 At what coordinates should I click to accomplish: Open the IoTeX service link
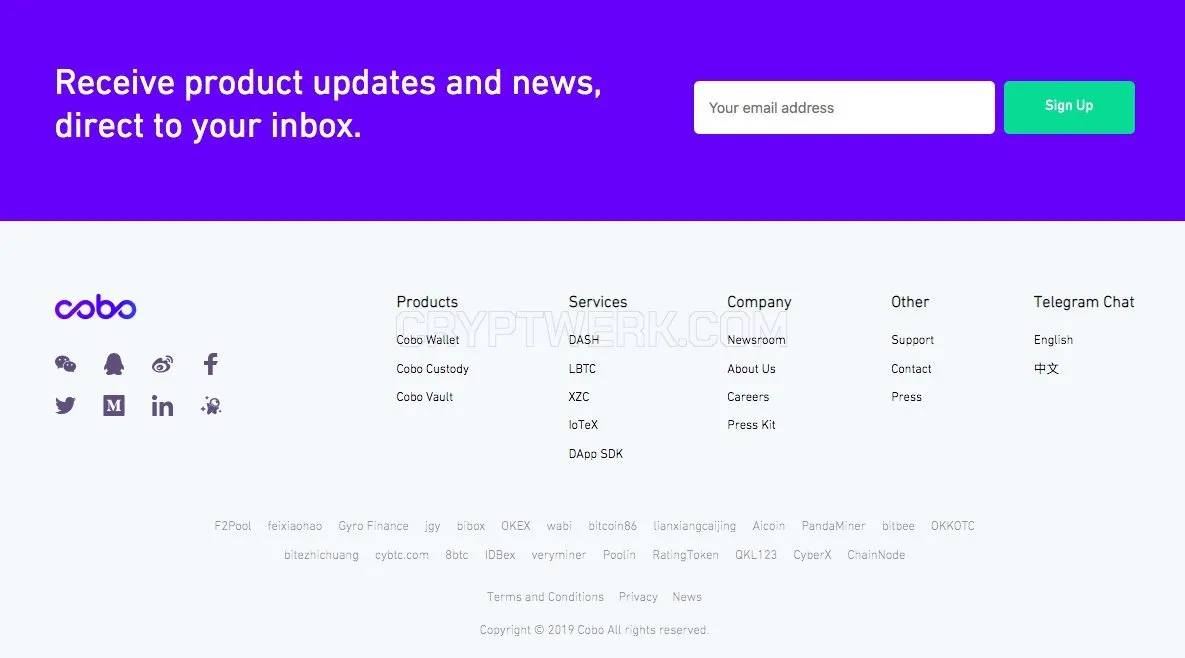click(583, 425)
